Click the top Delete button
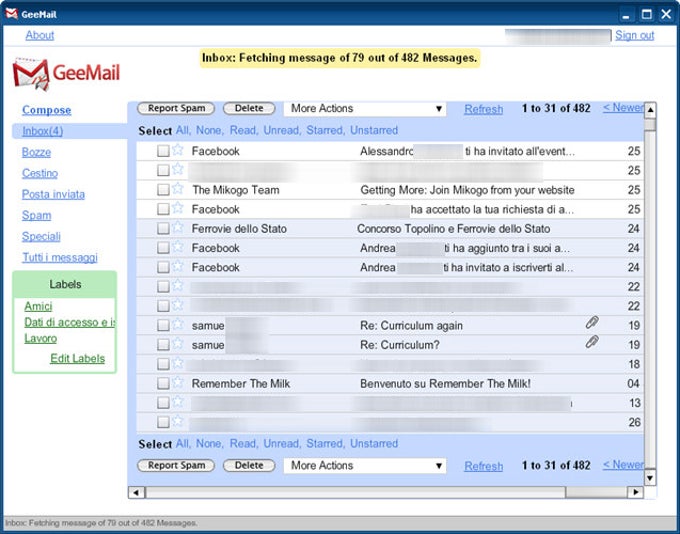The height and width of the screenshot is (534, 680). pos(249,108)
